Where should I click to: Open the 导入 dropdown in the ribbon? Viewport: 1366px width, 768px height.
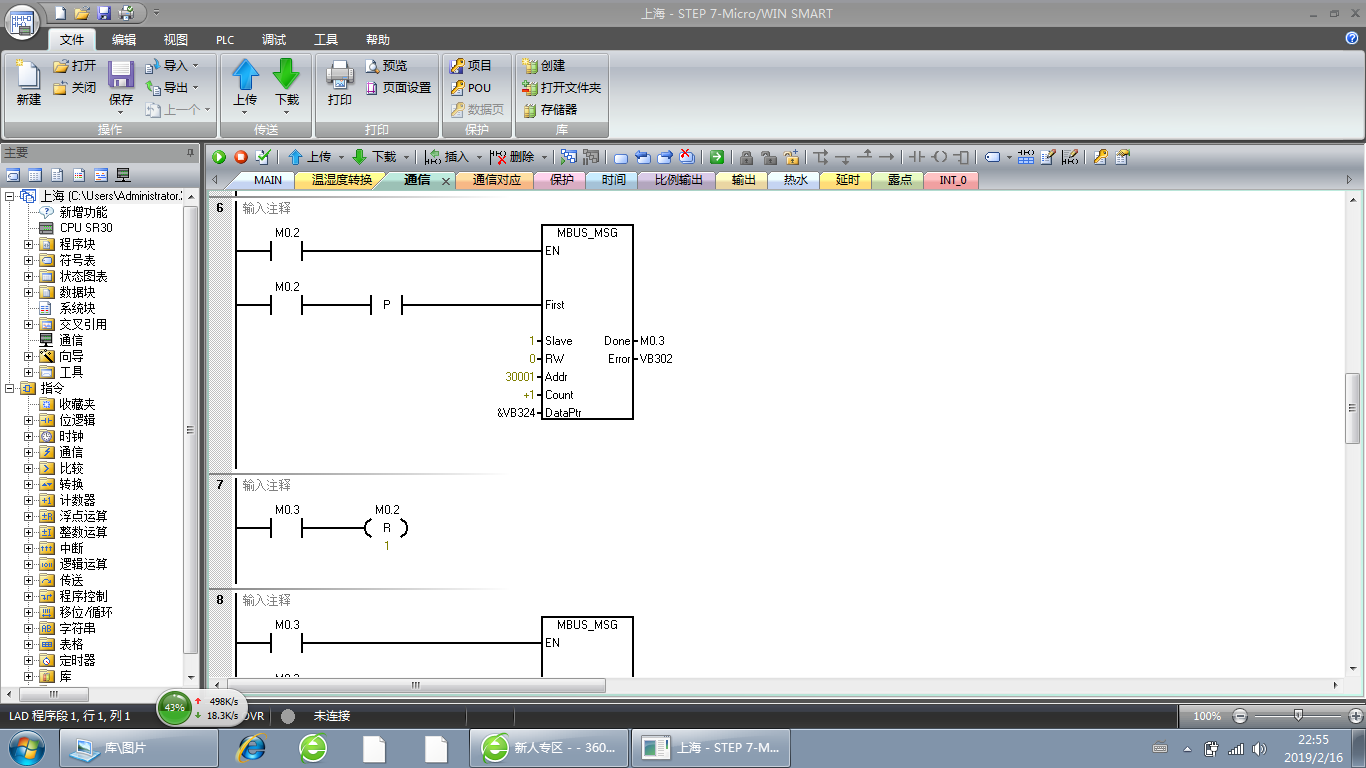pyautogui.click(x=195, y=66)
